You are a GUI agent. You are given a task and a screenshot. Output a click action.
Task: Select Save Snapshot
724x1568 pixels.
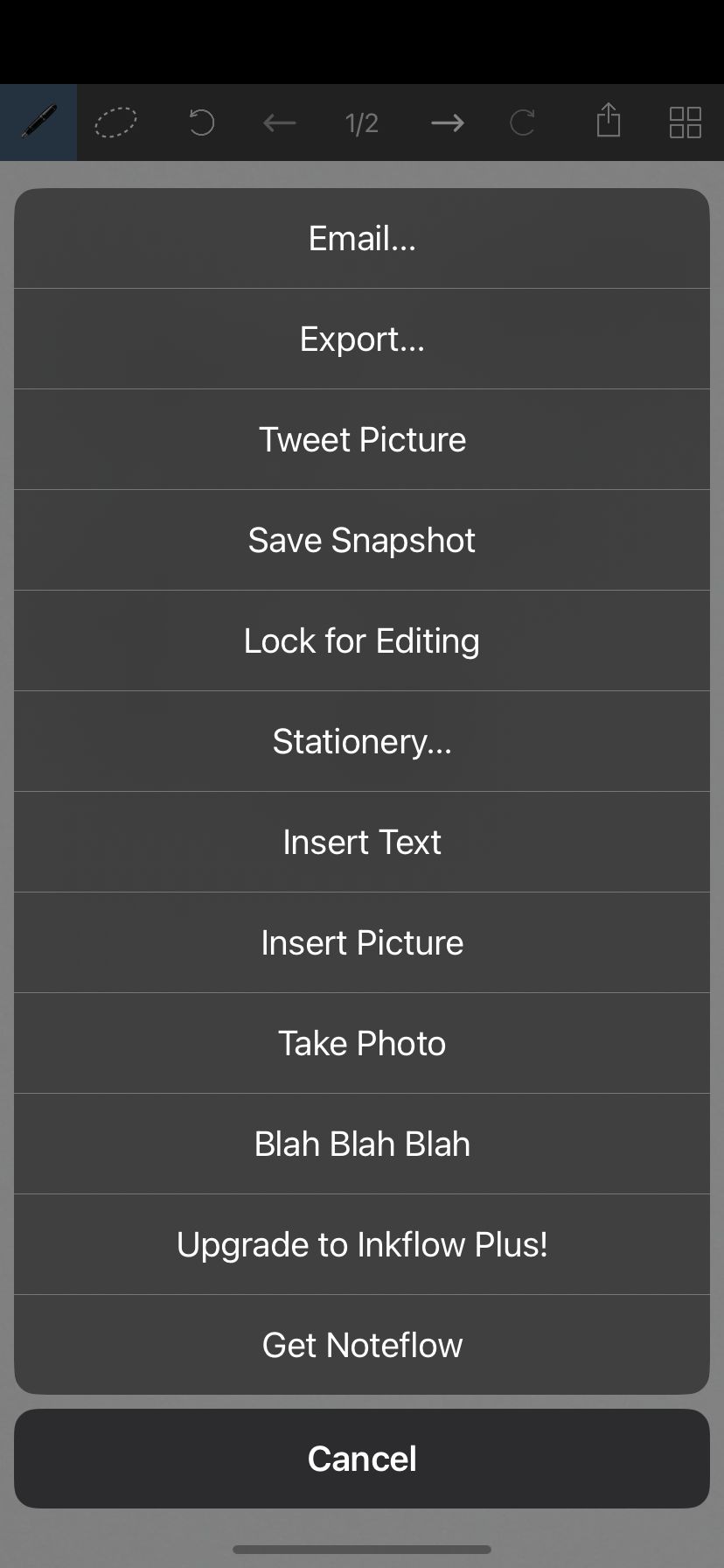[x=361, y=539]
